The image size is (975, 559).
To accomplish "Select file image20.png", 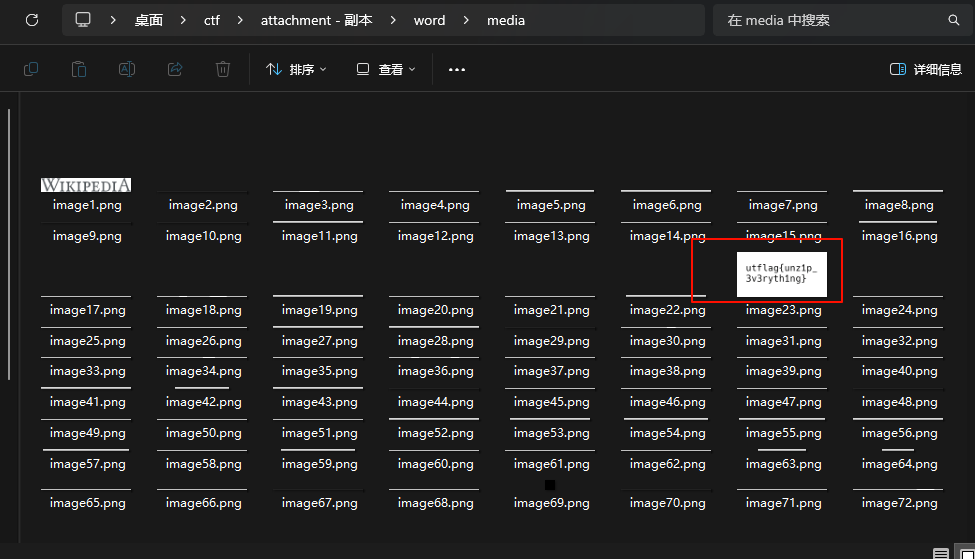I will click(435, 310).
